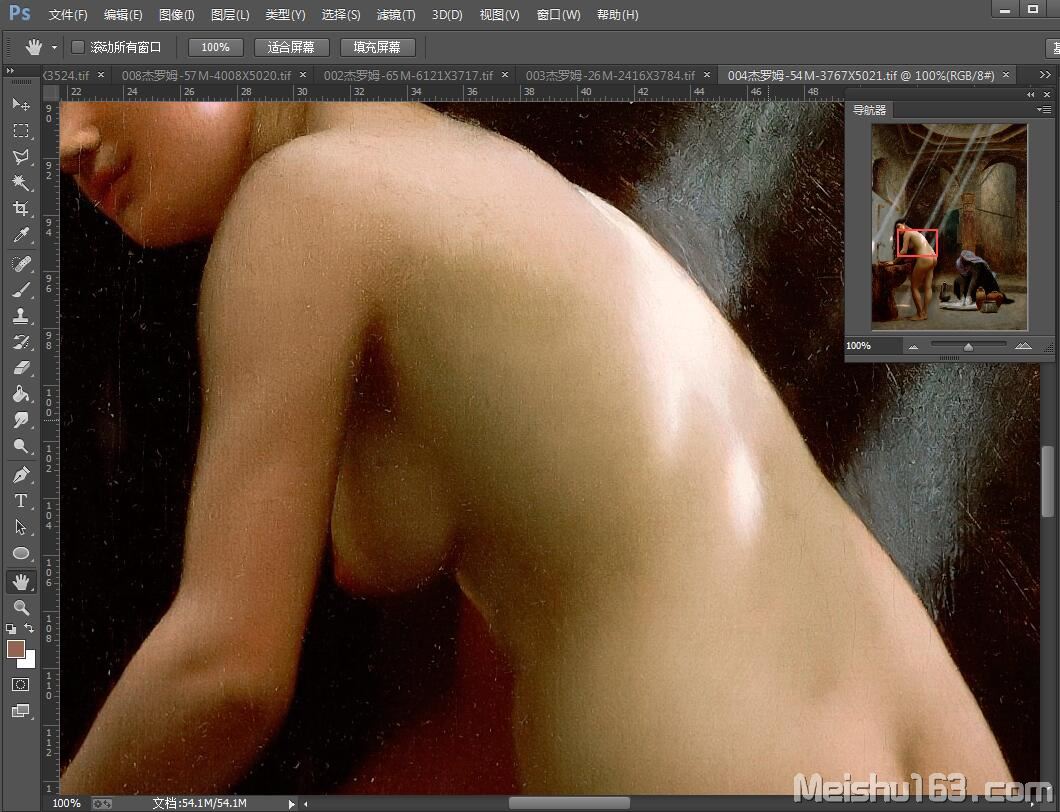Select the Polygonal Lasso tool
Image resolution: width=1060 pixels, height=812 pixels.
21,157
